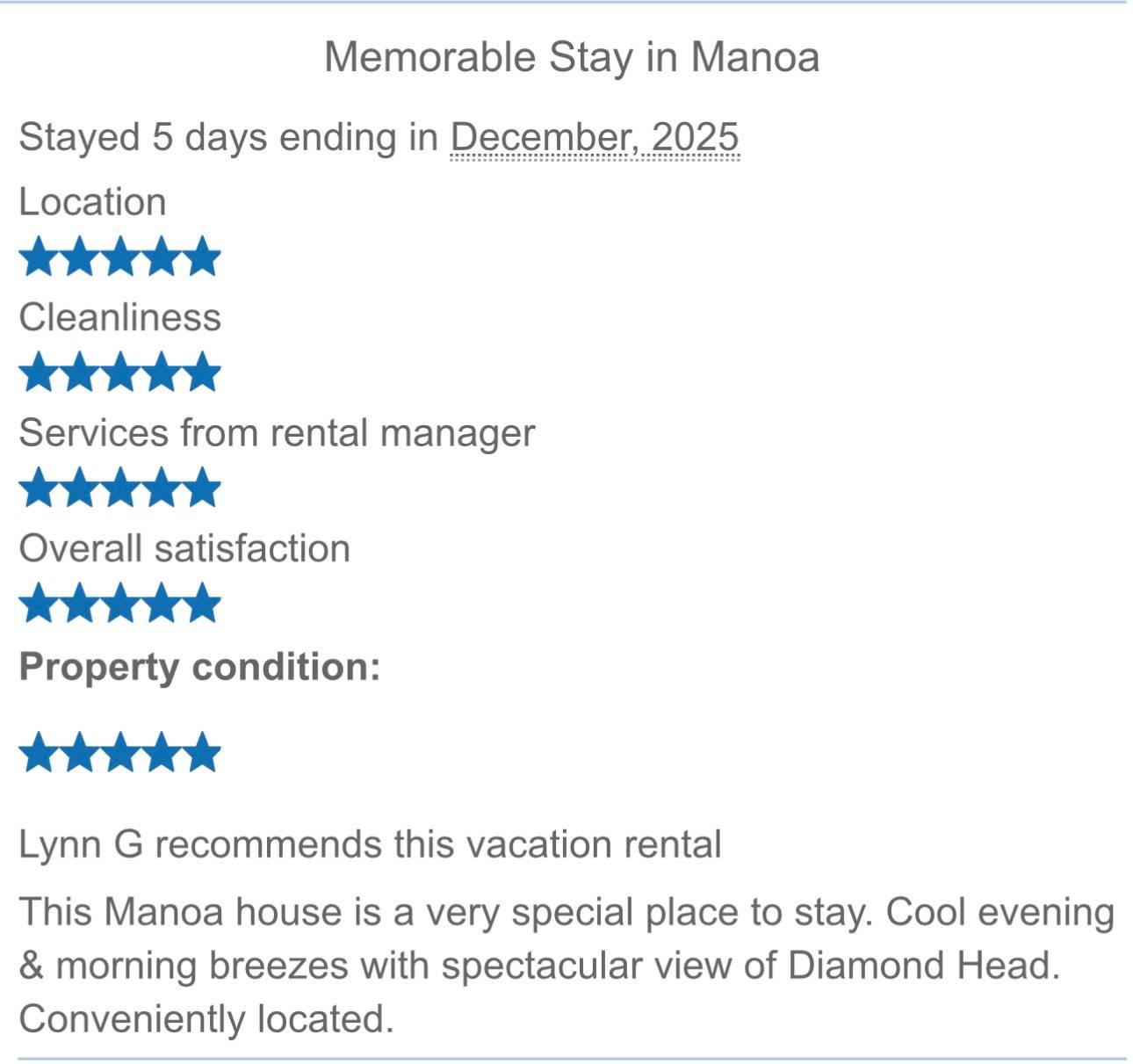1133x1064 pixels.
Task: Click the Overall satisfaction label
Action: 184,548
